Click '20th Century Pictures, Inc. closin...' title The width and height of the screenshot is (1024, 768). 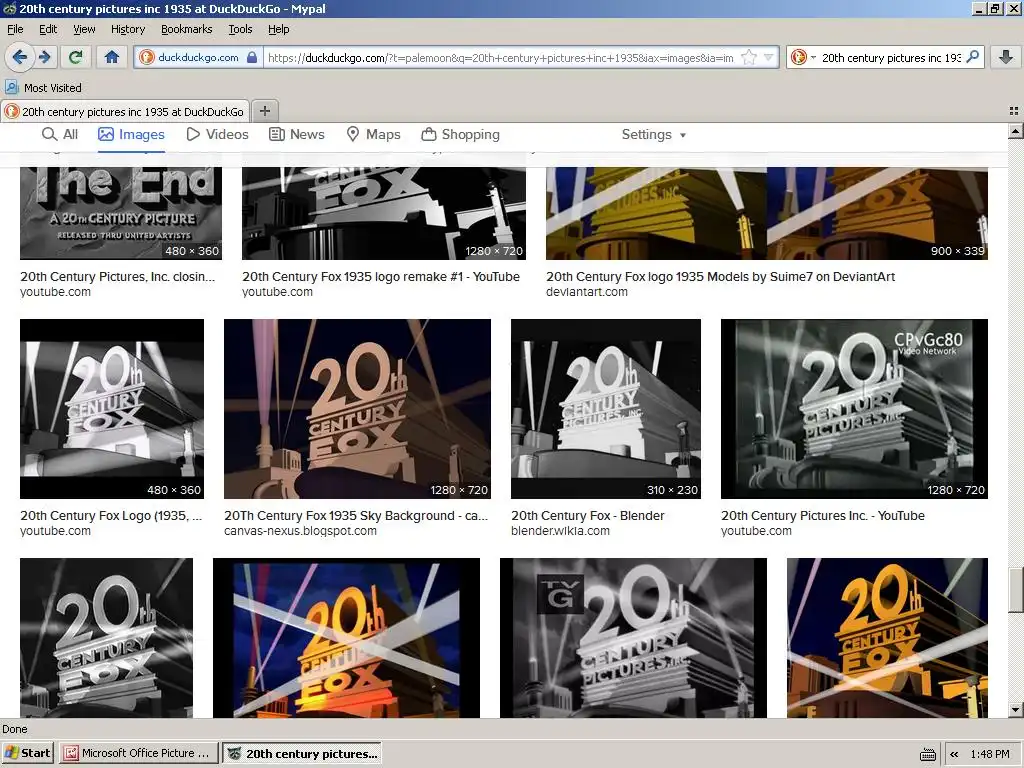pyautogui.click(x=118, y=277)
